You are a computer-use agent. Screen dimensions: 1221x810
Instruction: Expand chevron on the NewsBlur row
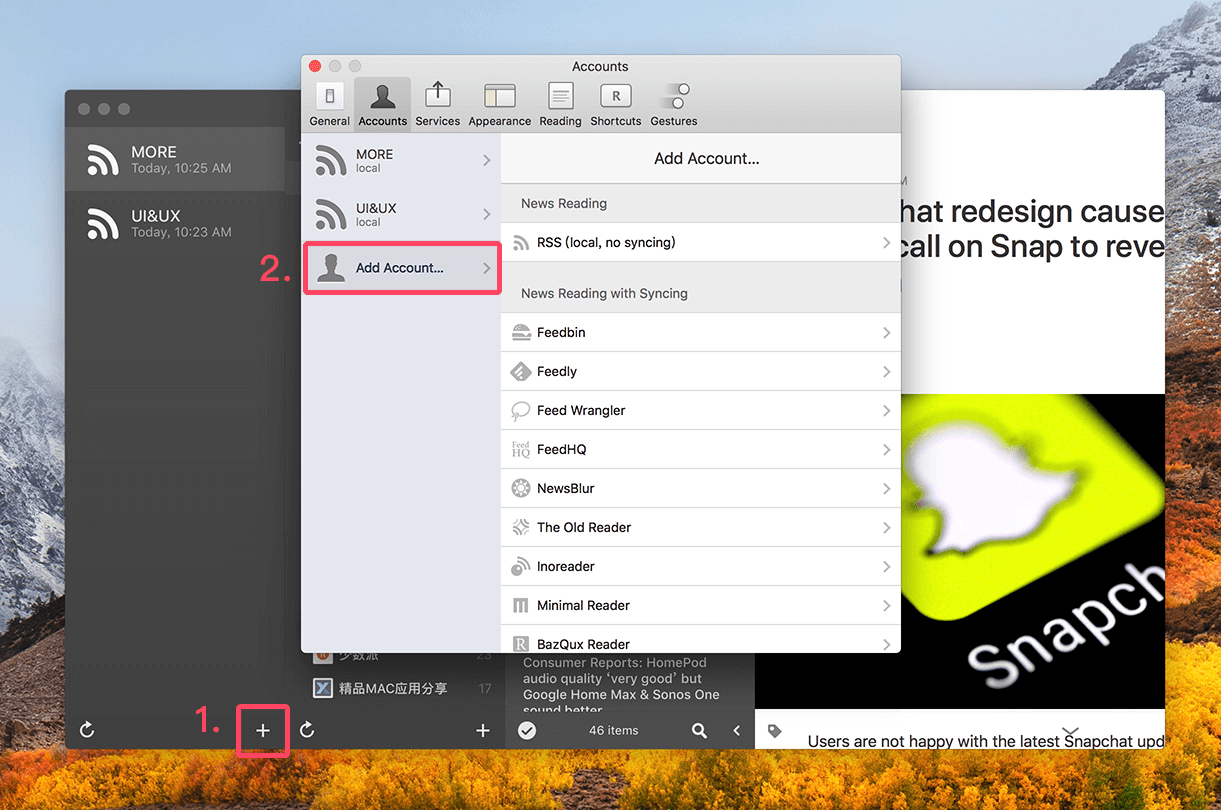coord(887,488)
